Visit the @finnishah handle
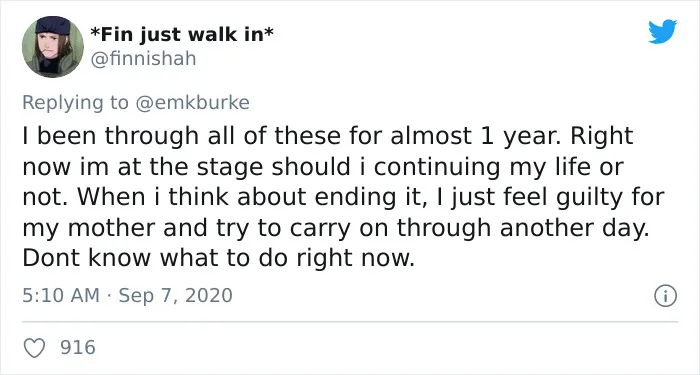 (x=143, y=58)
